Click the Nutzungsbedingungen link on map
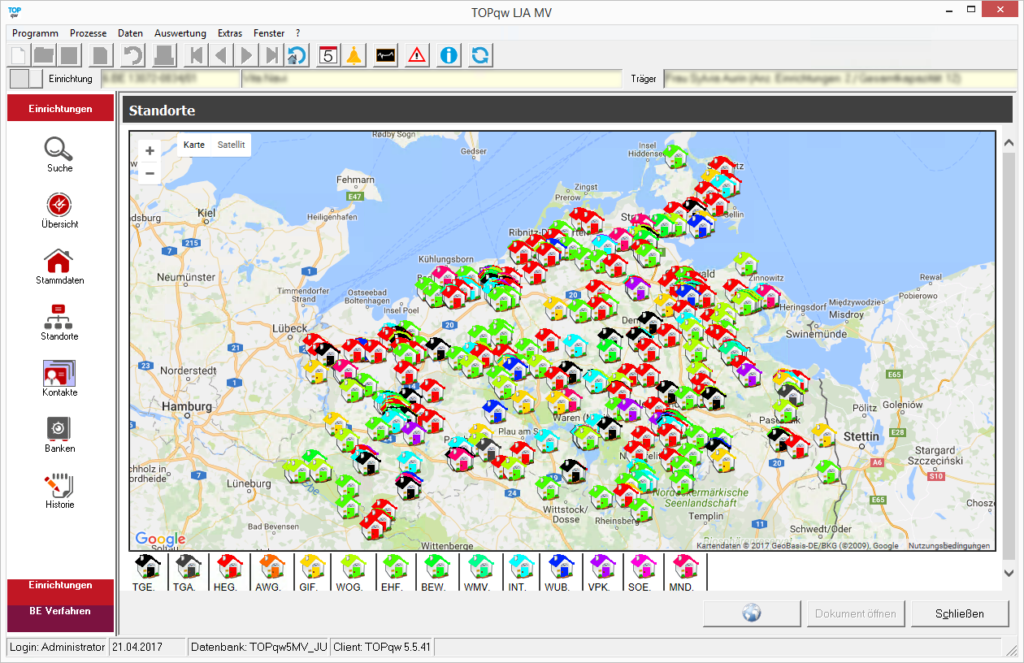 point(948,546)
